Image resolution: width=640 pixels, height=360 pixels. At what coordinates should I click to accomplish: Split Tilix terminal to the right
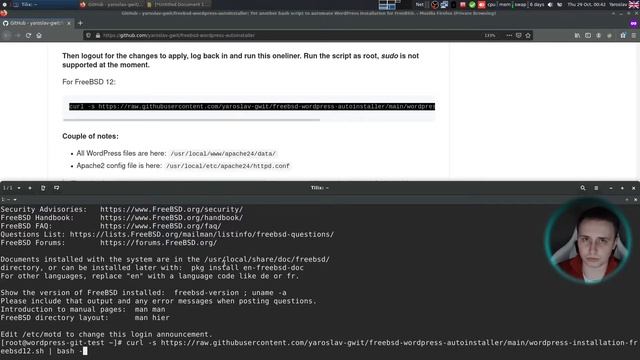point(43,188)
